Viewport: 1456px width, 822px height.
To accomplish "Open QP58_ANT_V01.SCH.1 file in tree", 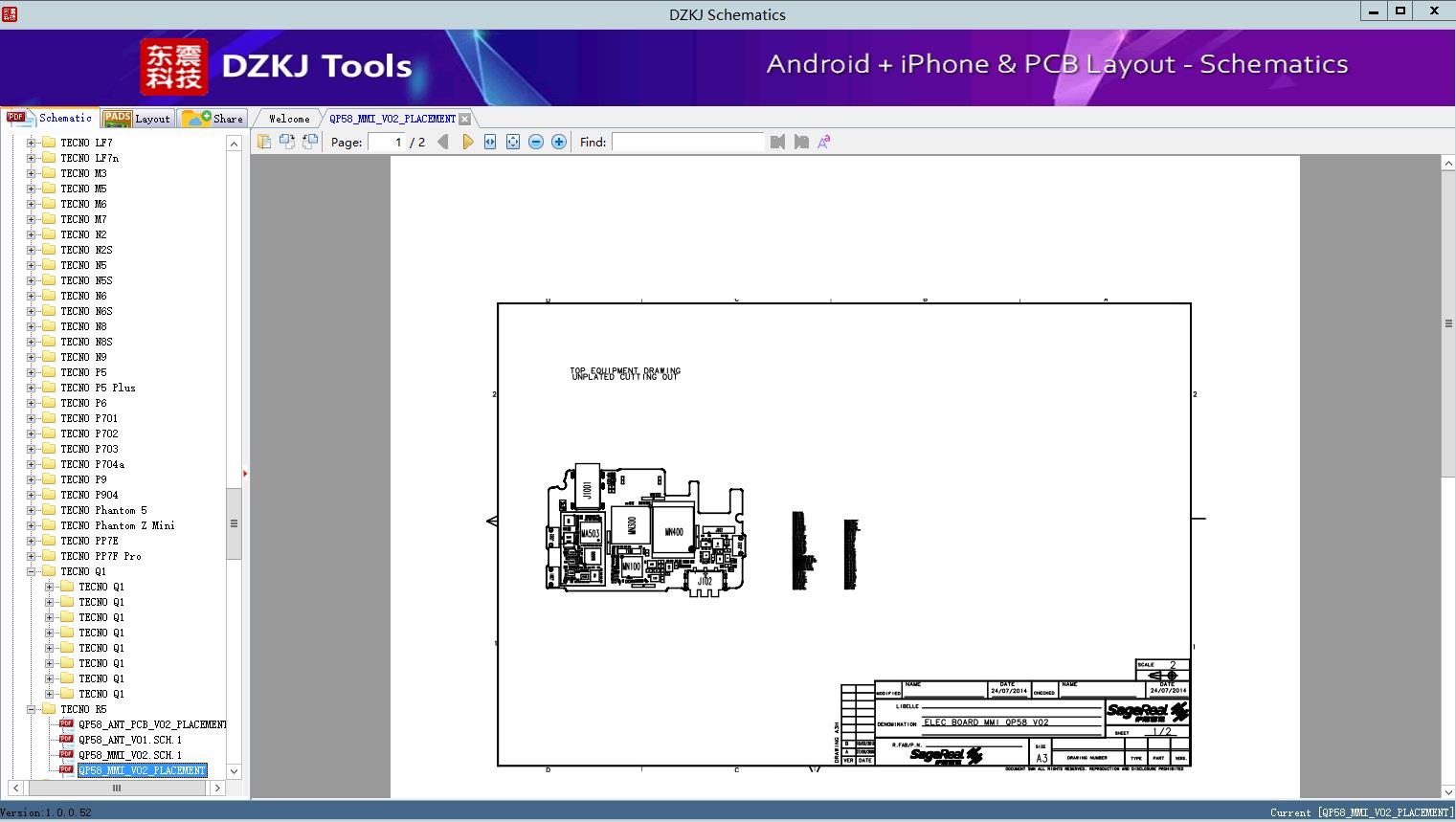I will point(129,740).
